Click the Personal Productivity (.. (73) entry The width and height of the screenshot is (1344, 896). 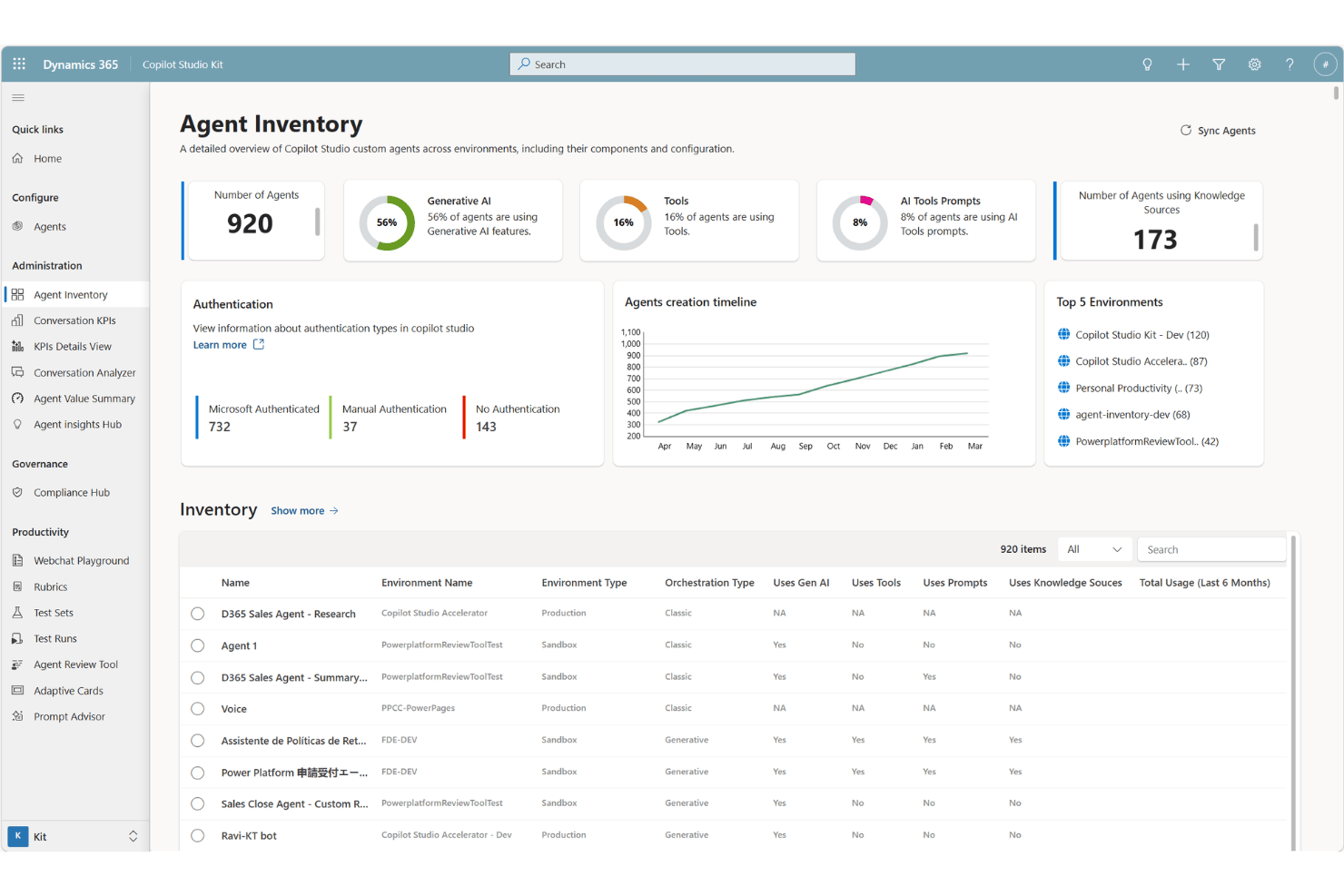1139,389
